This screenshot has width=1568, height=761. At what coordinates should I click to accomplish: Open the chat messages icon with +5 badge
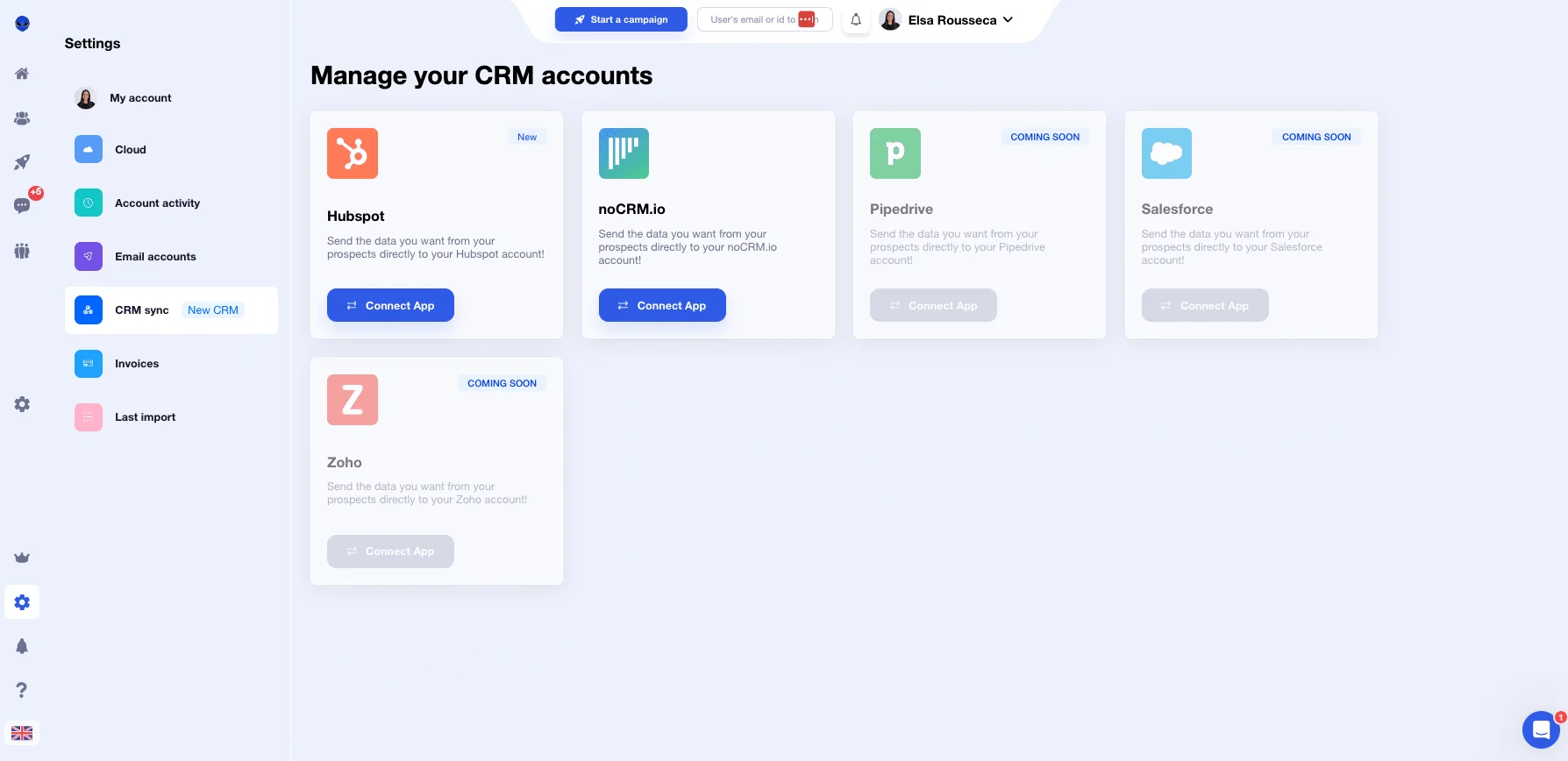point(22,205)
